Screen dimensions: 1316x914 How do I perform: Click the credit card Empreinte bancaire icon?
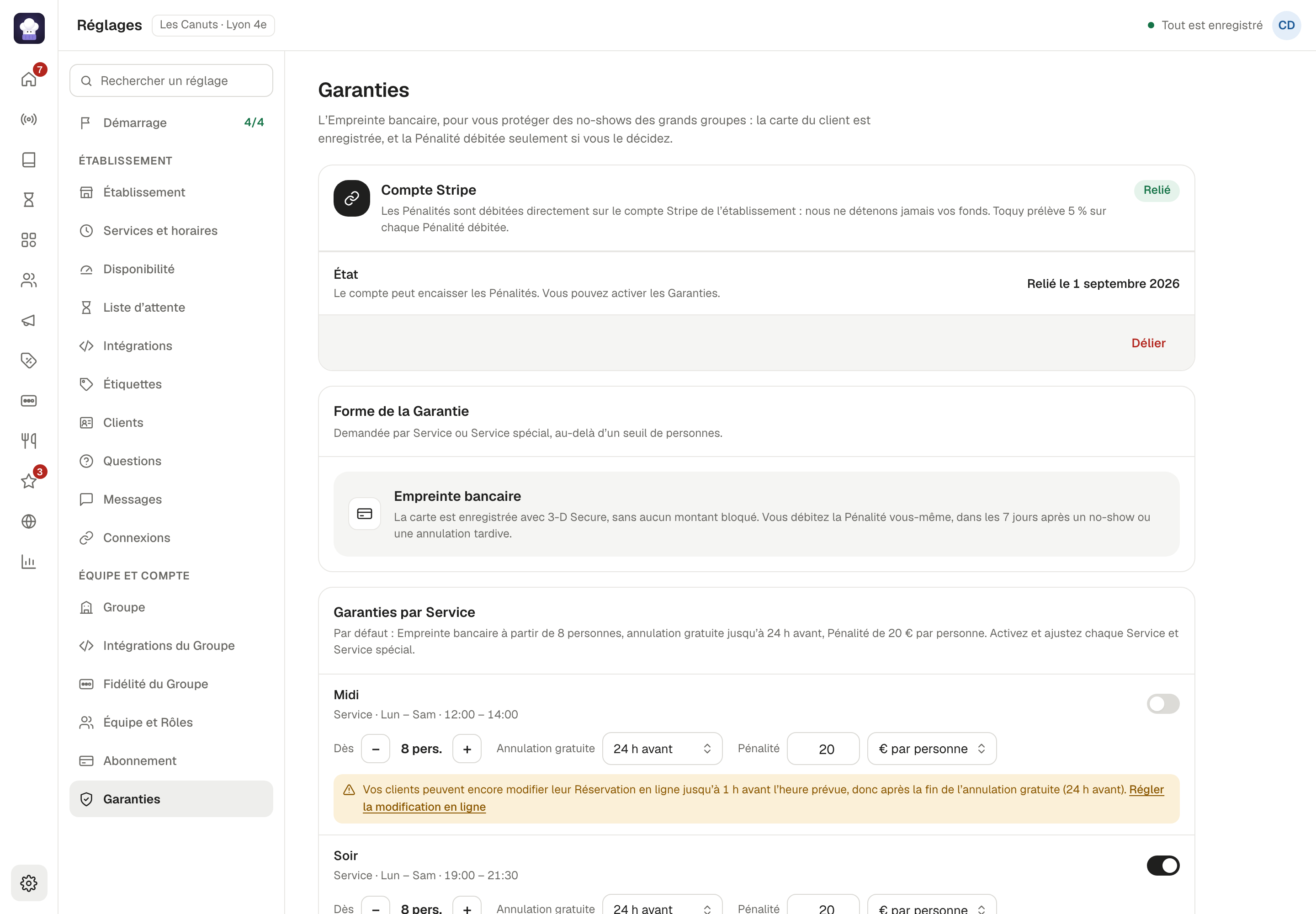click(364, 514)
